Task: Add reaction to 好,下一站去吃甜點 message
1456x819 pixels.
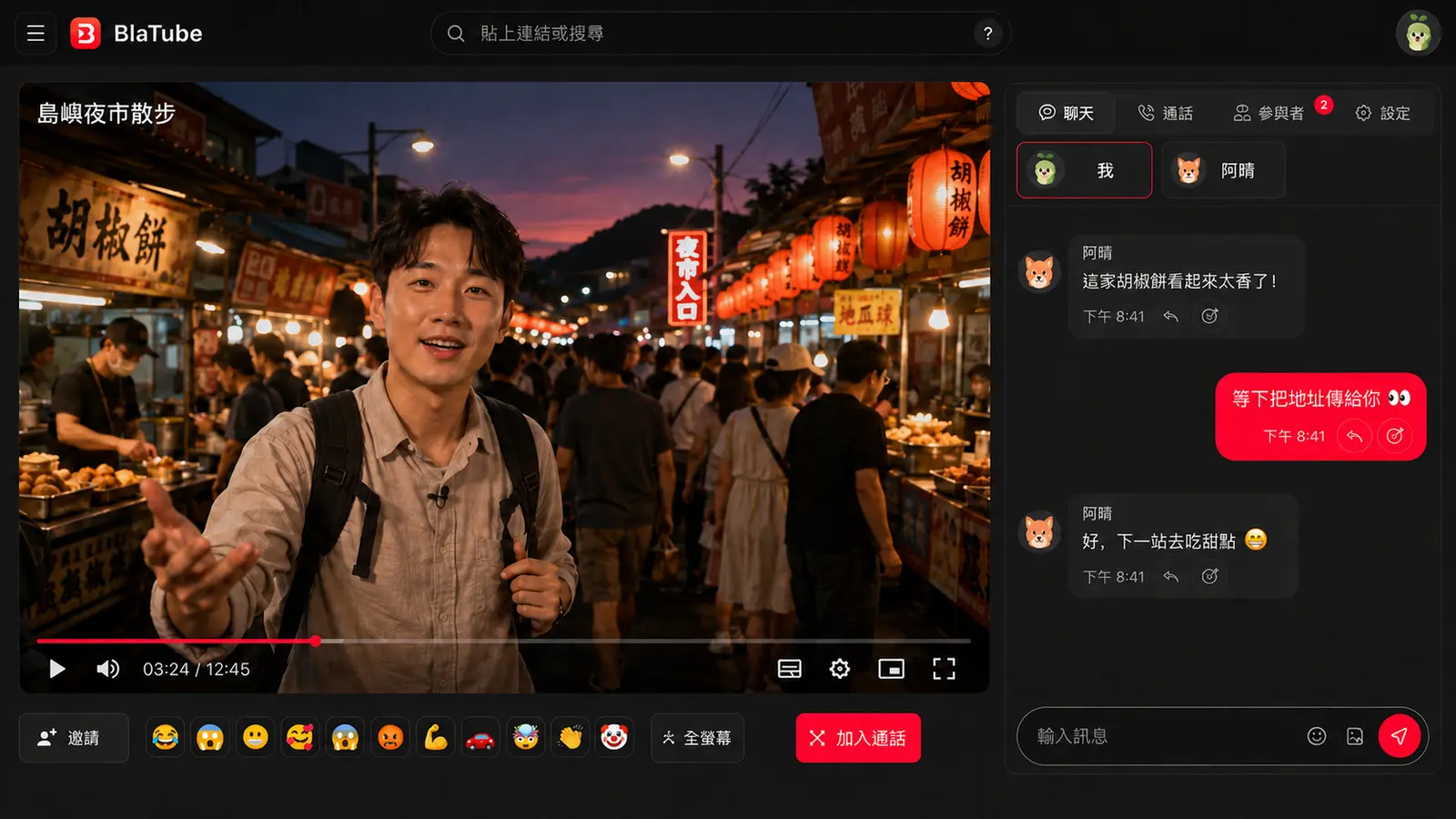Action: tap(1209, 576)
